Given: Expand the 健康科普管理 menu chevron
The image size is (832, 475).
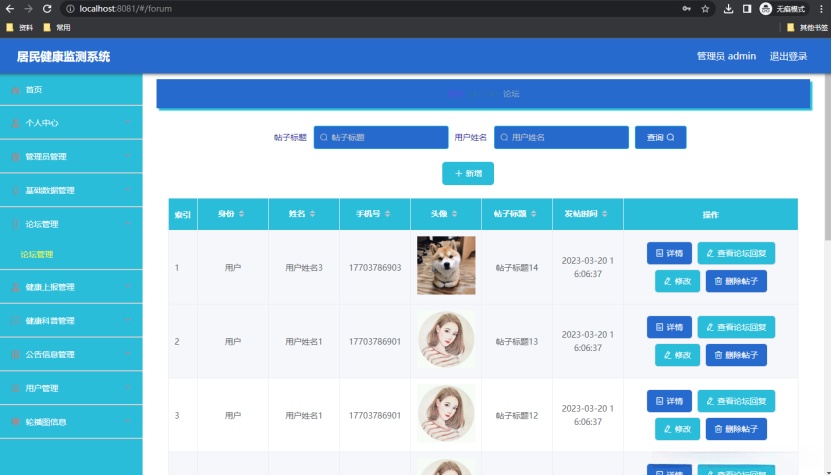Looking at the screenshot, I should (x=128, y=320).
